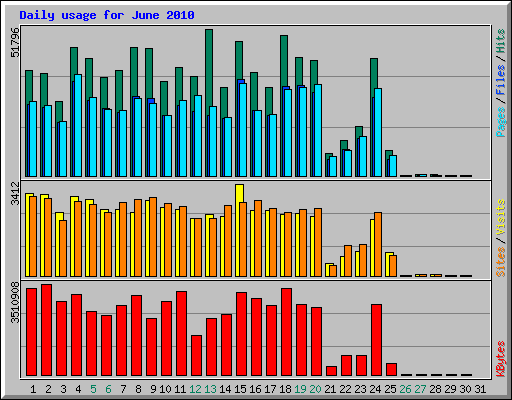Click day label 8 on the axis
The width and height of the screenshot is (512, 400).
coord(138,389)
